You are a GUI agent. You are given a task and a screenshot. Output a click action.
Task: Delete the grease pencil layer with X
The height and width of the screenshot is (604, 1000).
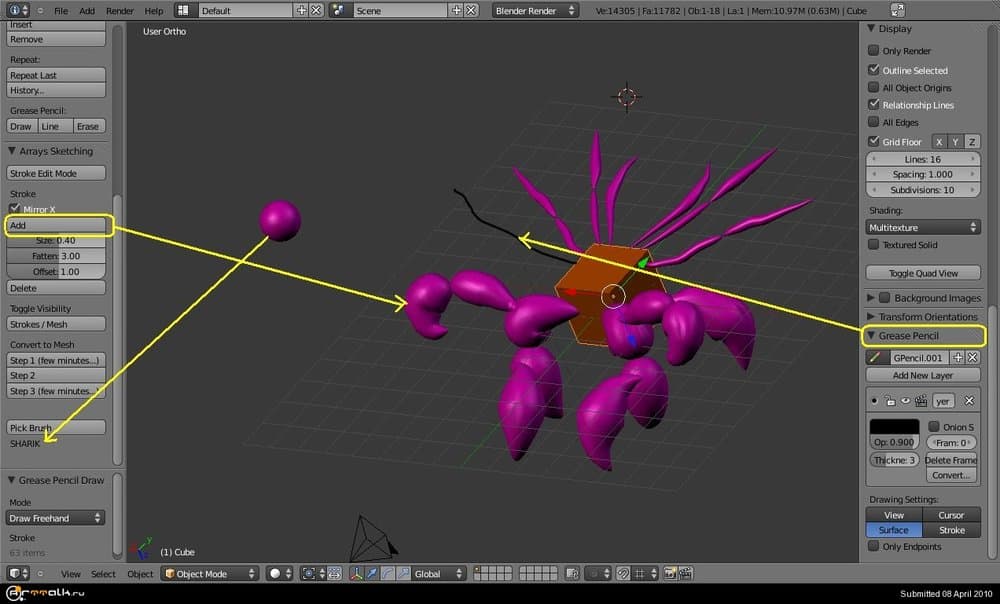click(968, 401)
